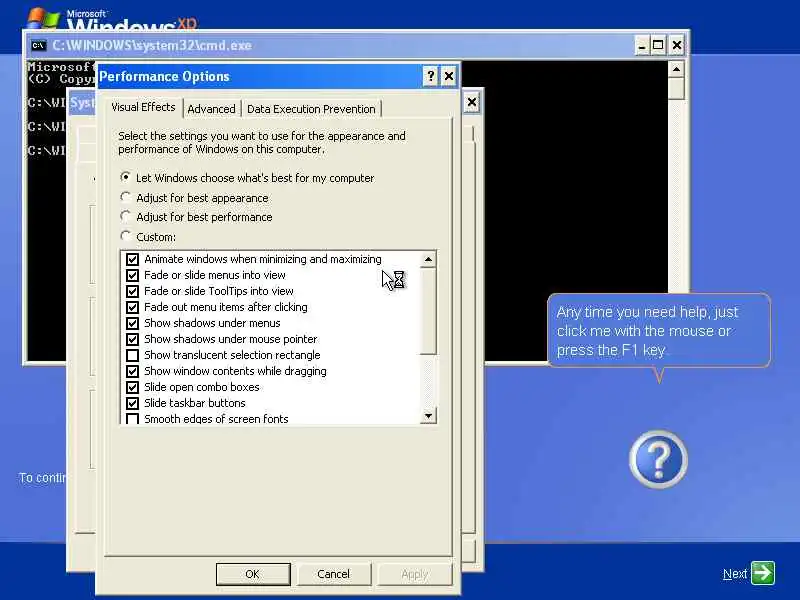Close the cmd.exe window
Screen dimensions: 800x600
pyautogui.click(x=677, y=45)
